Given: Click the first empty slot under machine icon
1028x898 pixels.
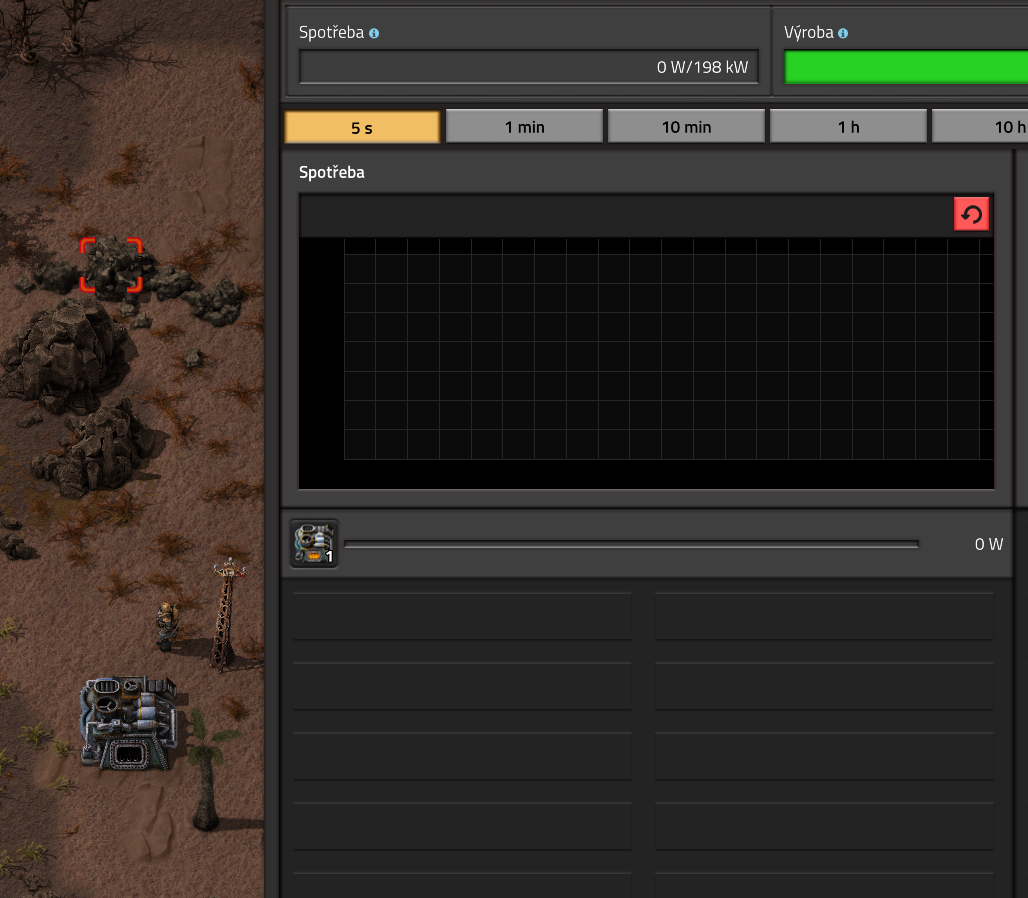Looking at the screenshot, I should [462, 616].
